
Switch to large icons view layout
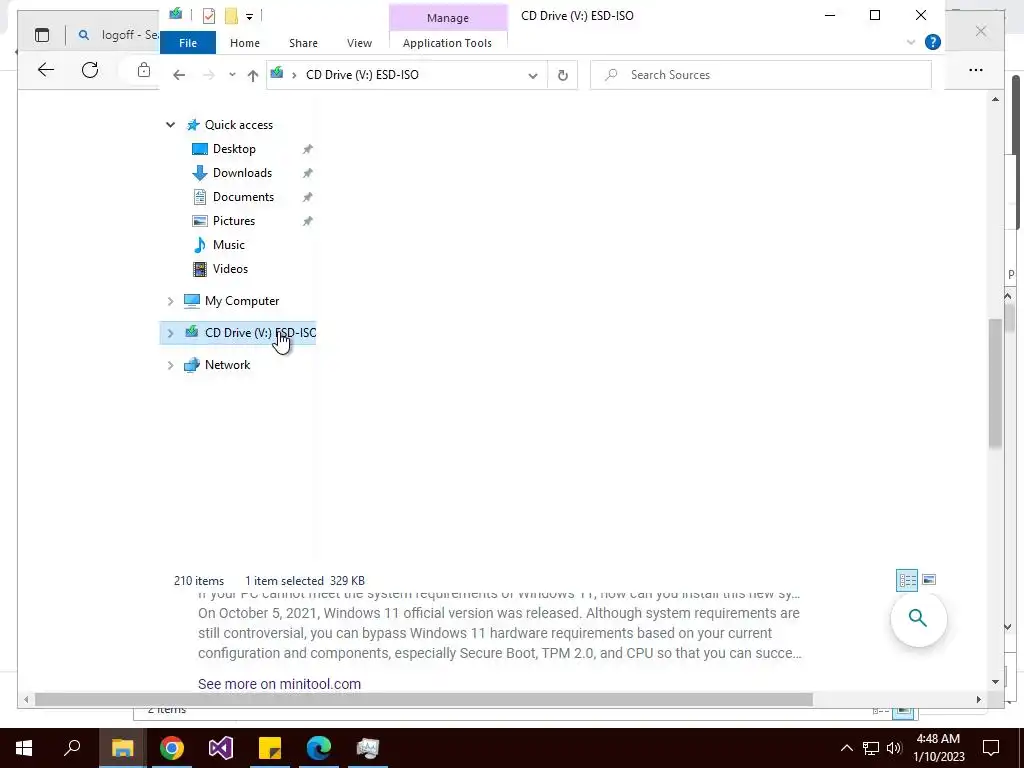(929, 580)
